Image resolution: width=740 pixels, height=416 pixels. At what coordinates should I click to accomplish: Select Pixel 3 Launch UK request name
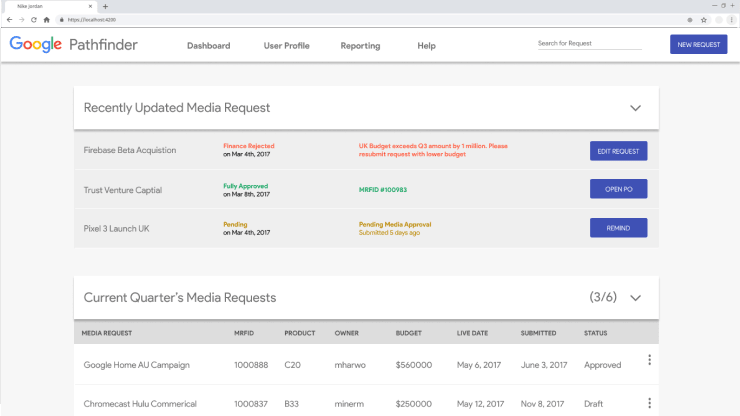(116, 229)
